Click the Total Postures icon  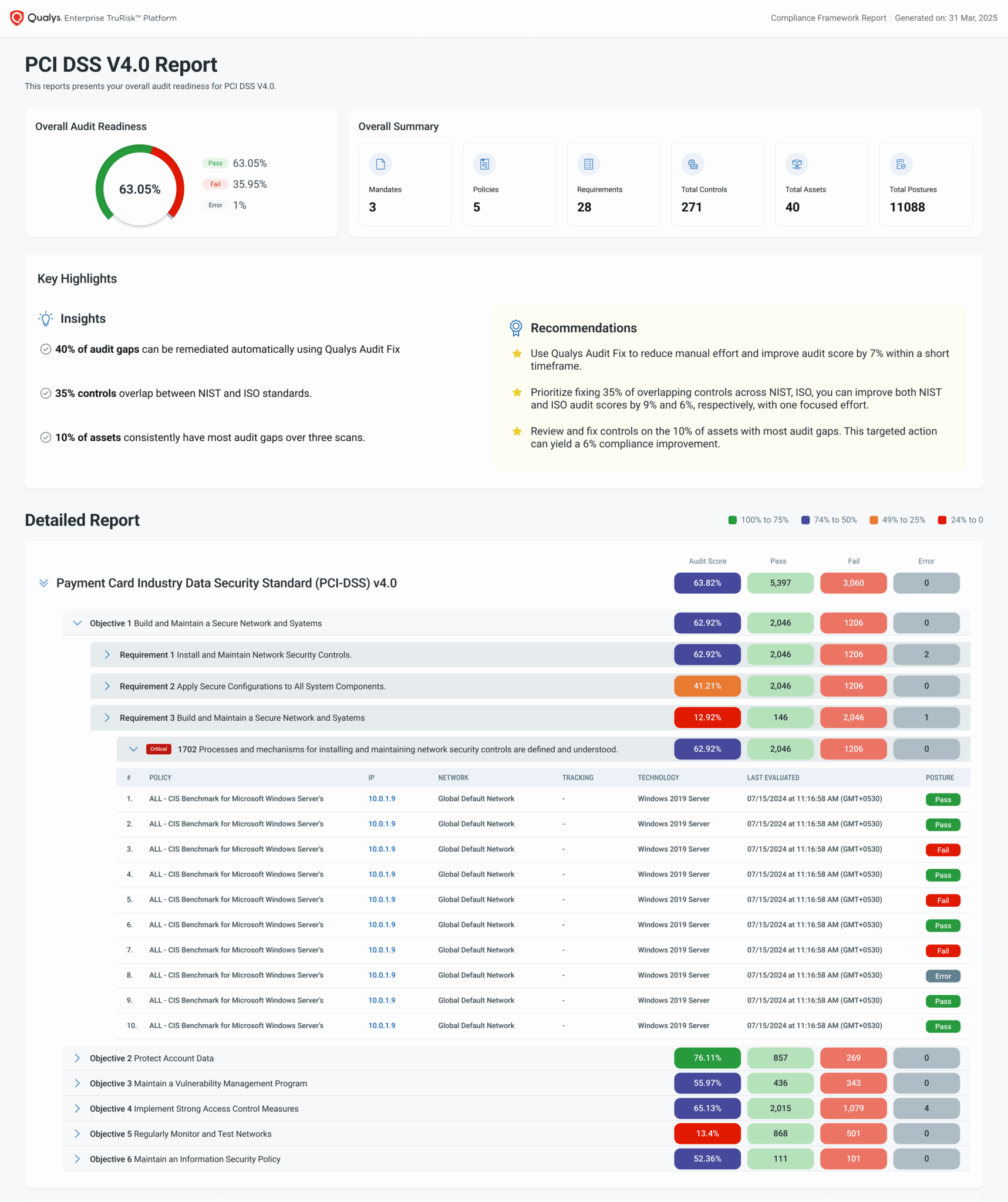click(x=901, y=164)
